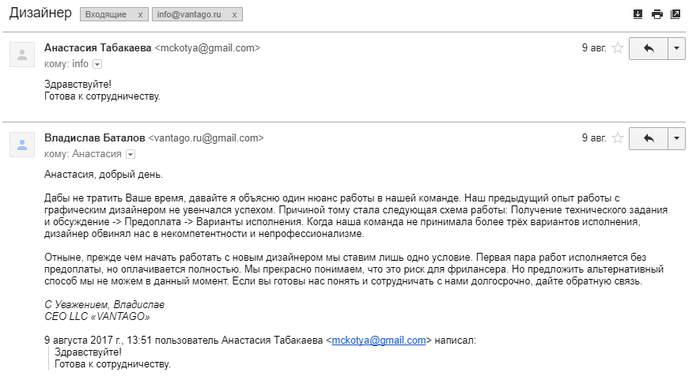Print the conversation with the printer icon
Image resolution: width=700 pixels, height=384 pixels.
(657, 14)
